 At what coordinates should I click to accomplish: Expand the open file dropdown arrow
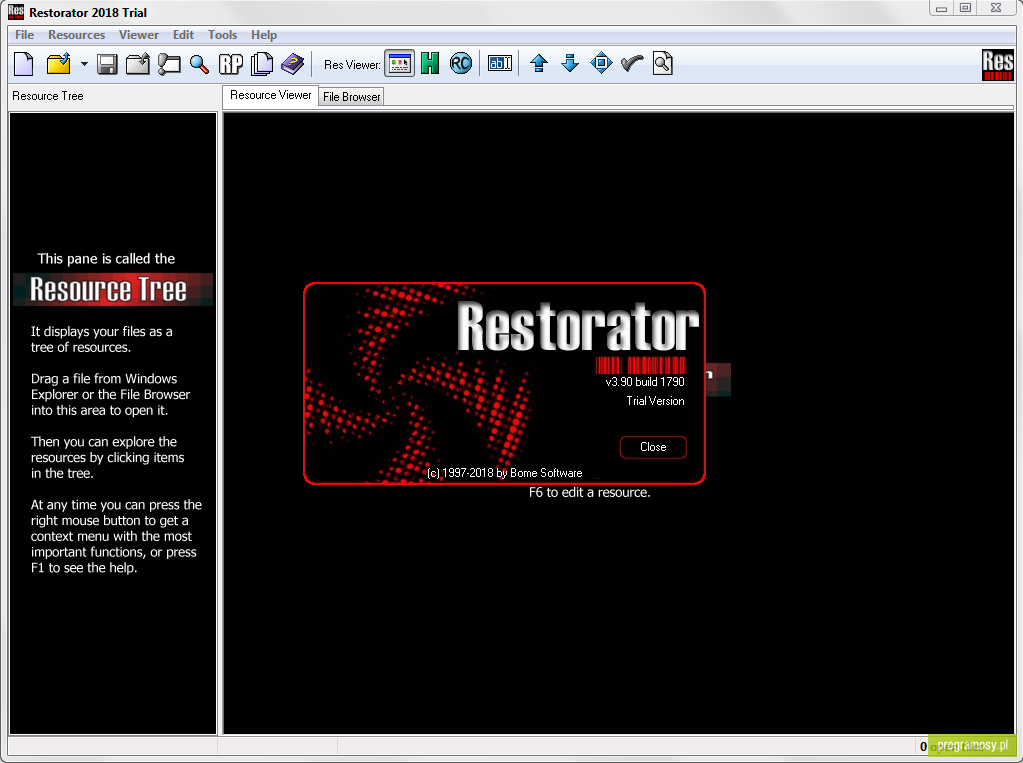[x=84, y=64]
